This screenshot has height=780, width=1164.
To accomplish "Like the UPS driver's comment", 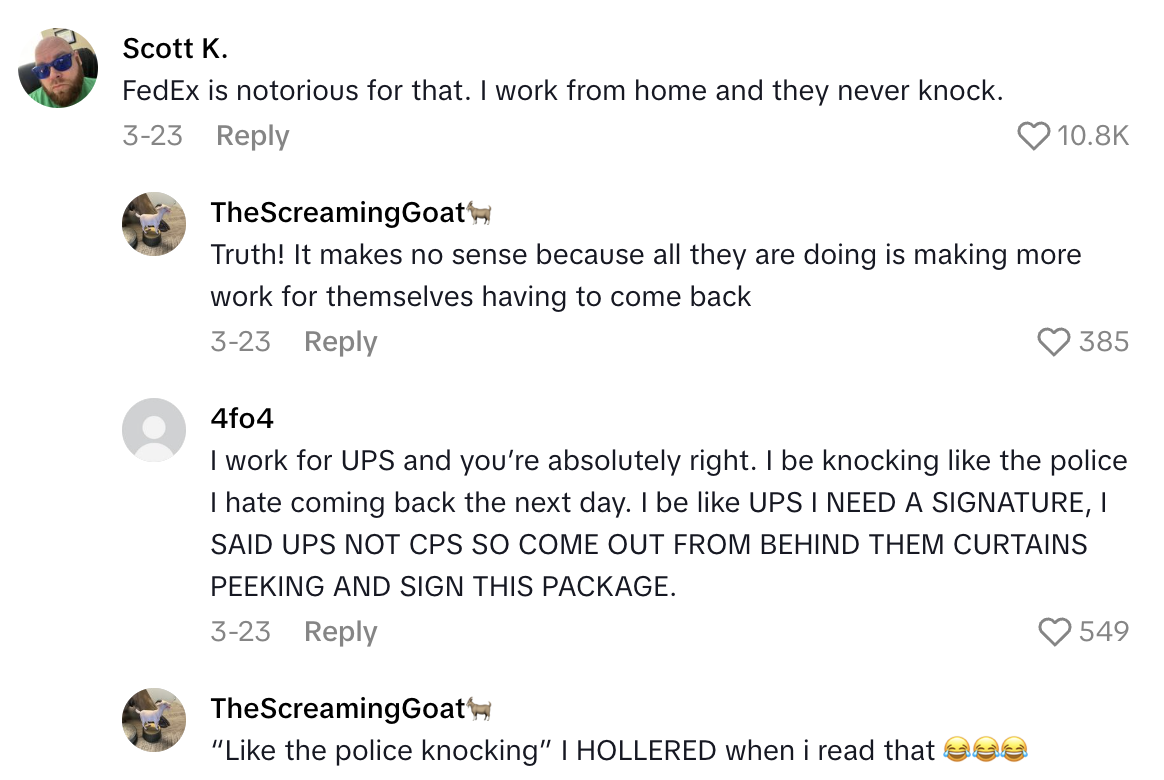I will click(1052, 632).
